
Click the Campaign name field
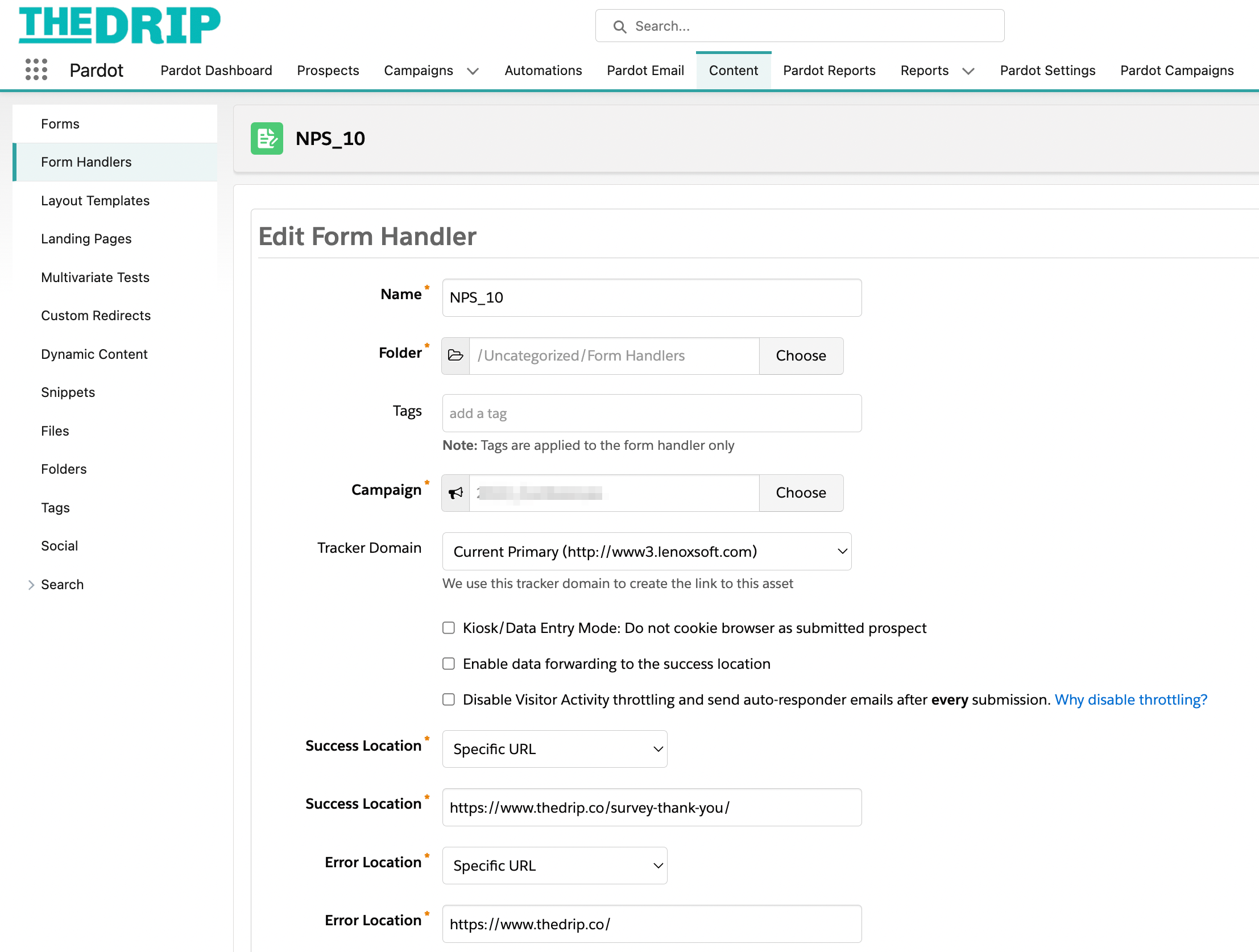pos(614,493)
